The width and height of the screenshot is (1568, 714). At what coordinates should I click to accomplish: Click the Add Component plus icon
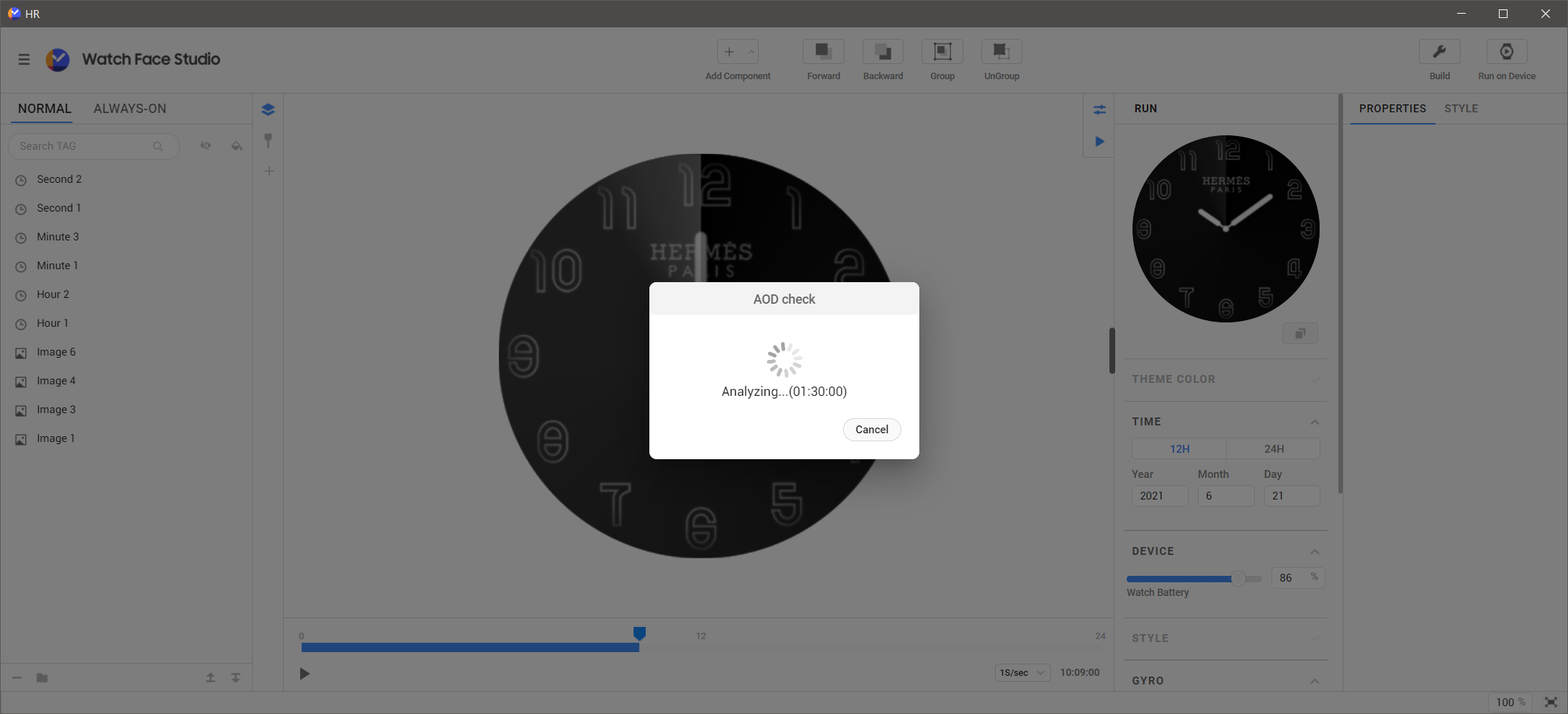pos(729,52)
